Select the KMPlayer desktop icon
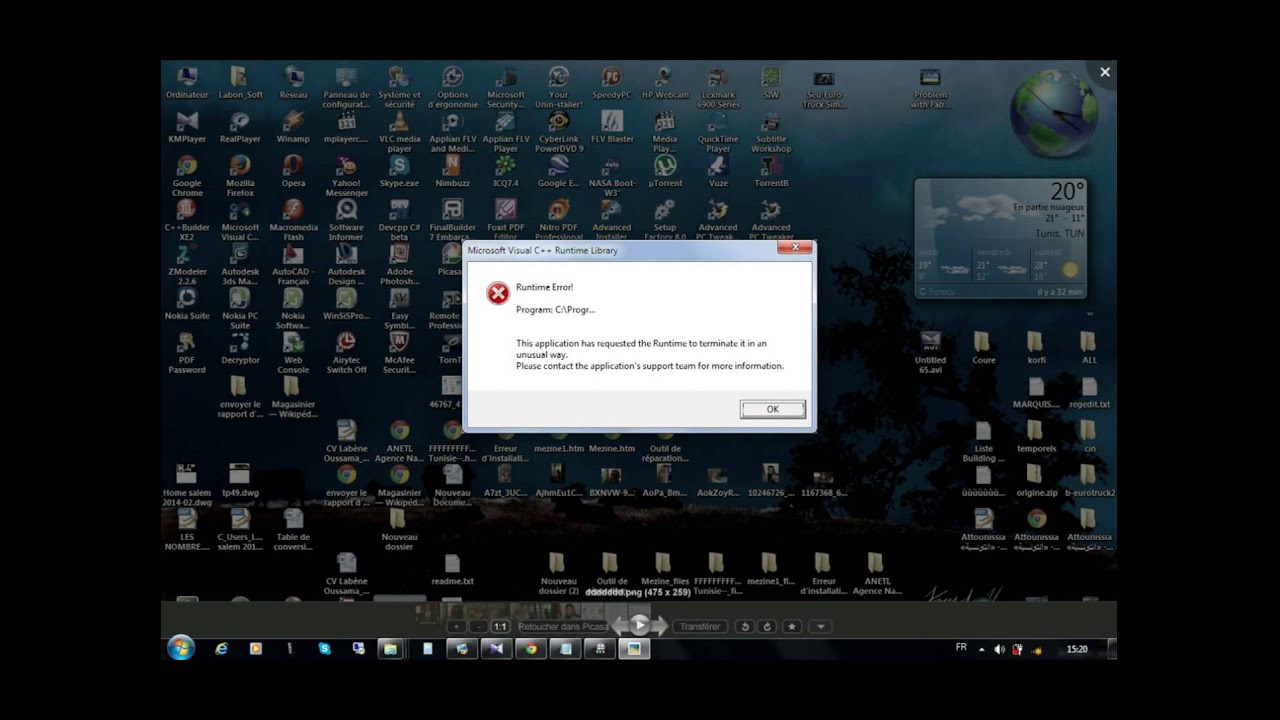1280x720 pixels. coord(187,128)
